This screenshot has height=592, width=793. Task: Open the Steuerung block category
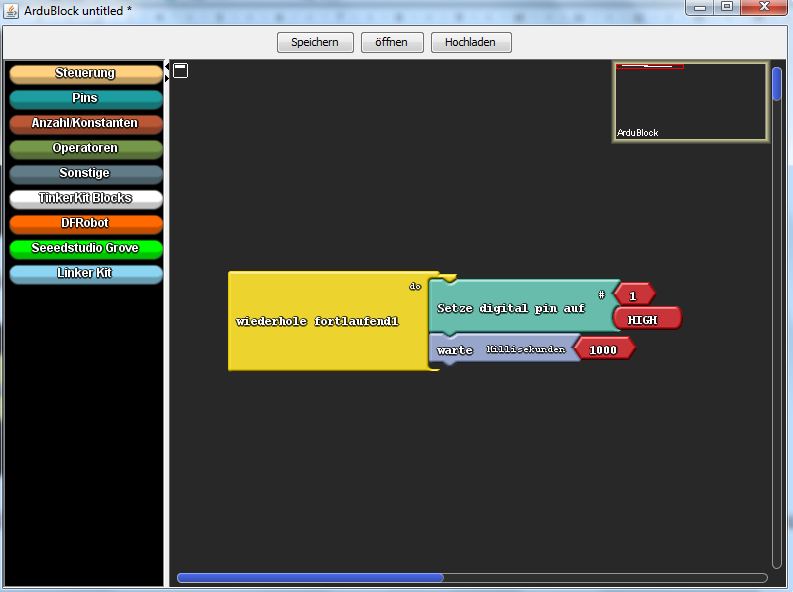[85, 73]
